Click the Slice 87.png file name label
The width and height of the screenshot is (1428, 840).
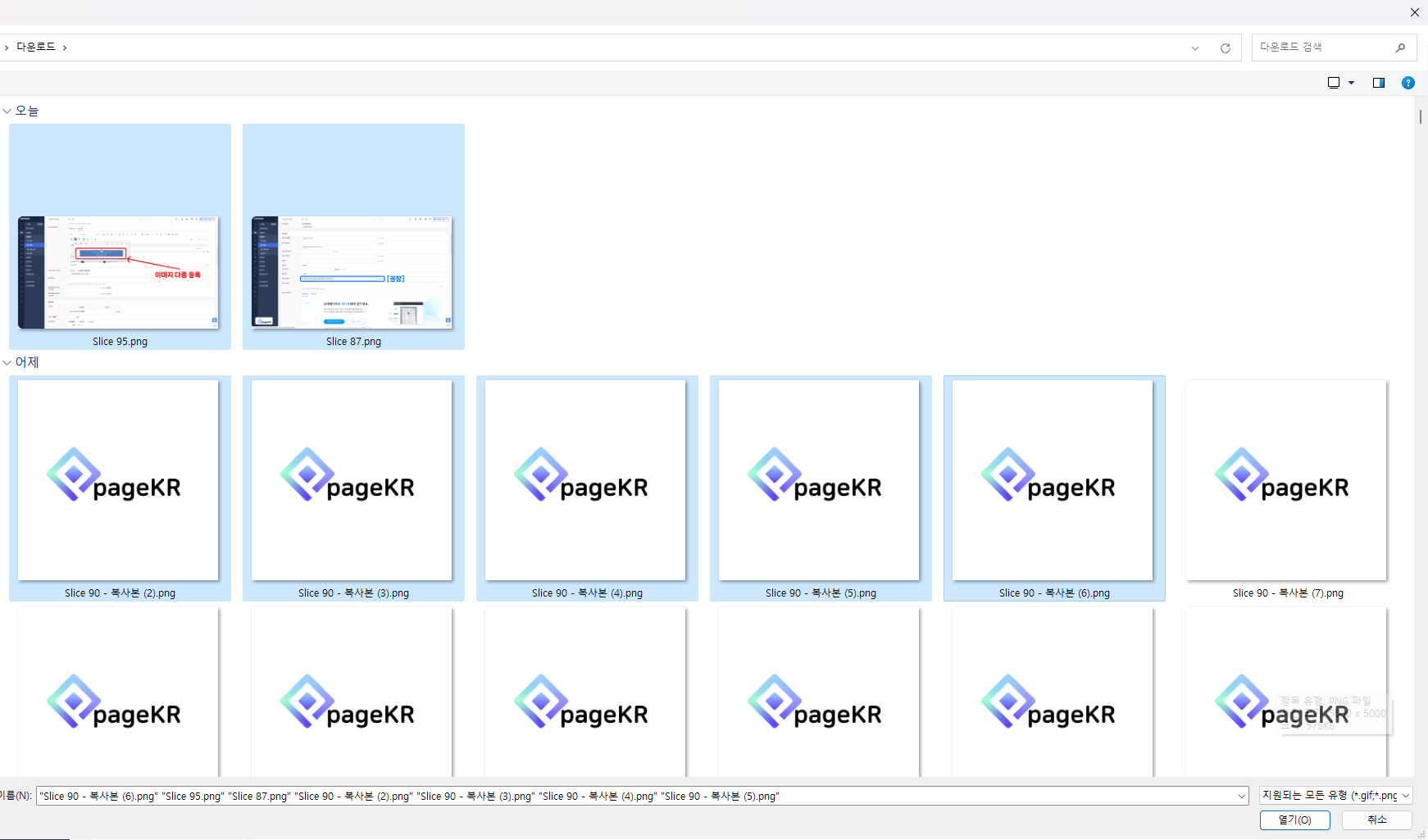[x=353, y=342]
